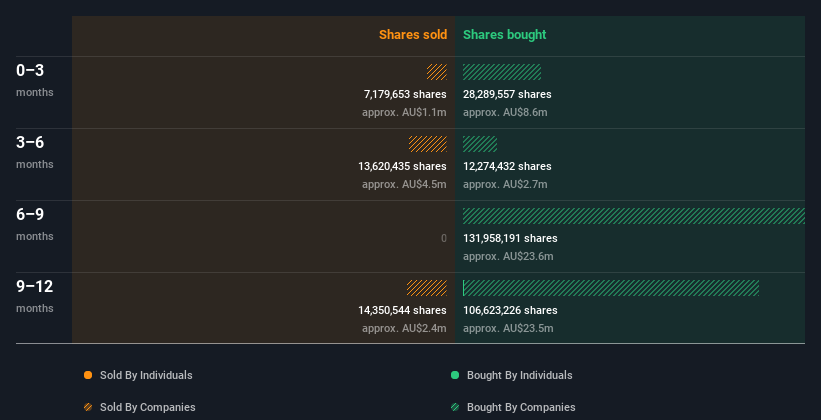Click the approx. AU$2.7m amount
Image resolution: width=821 pixels, height=420 pixels.
(505, 184)
